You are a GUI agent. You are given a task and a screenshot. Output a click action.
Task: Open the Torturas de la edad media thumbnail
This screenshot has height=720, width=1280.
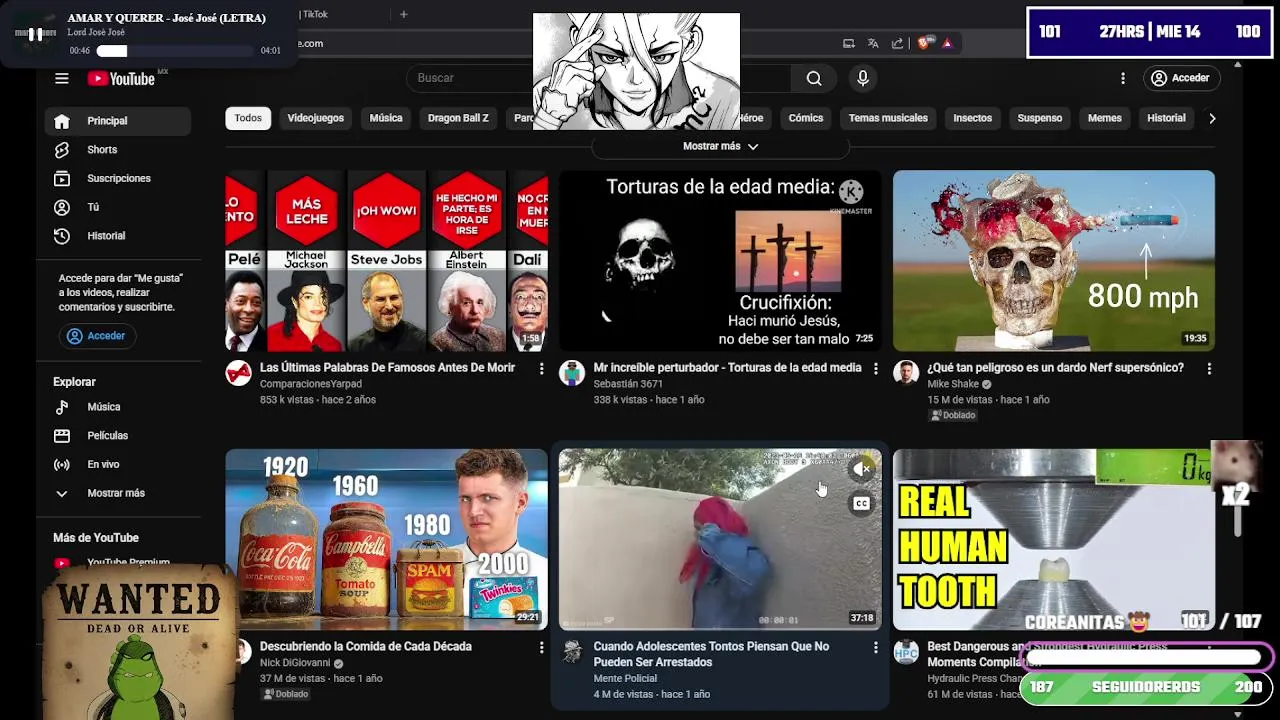click(x=720, y=260)
